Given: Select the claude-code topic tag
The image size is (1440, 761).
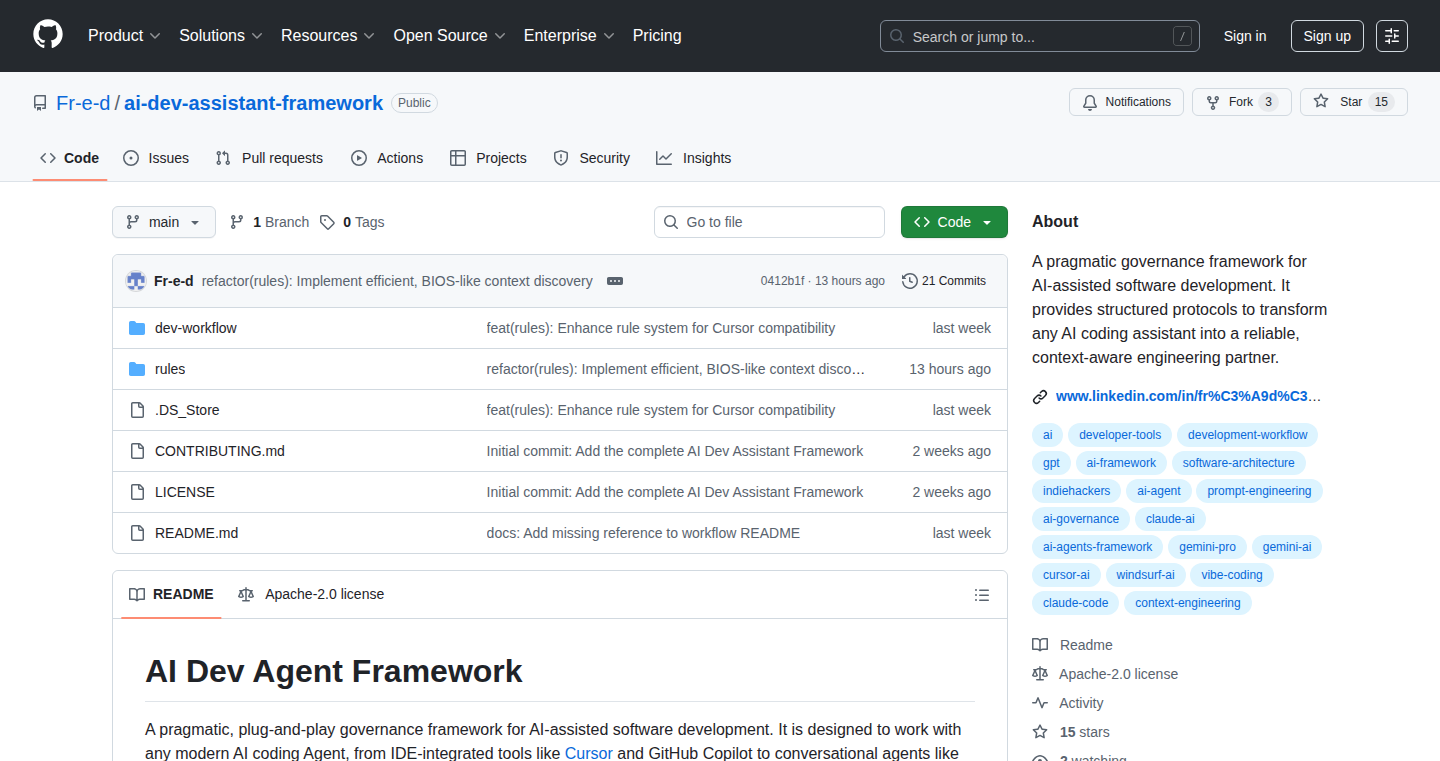Looking at the screenshot, I should tap(1075, 603).
